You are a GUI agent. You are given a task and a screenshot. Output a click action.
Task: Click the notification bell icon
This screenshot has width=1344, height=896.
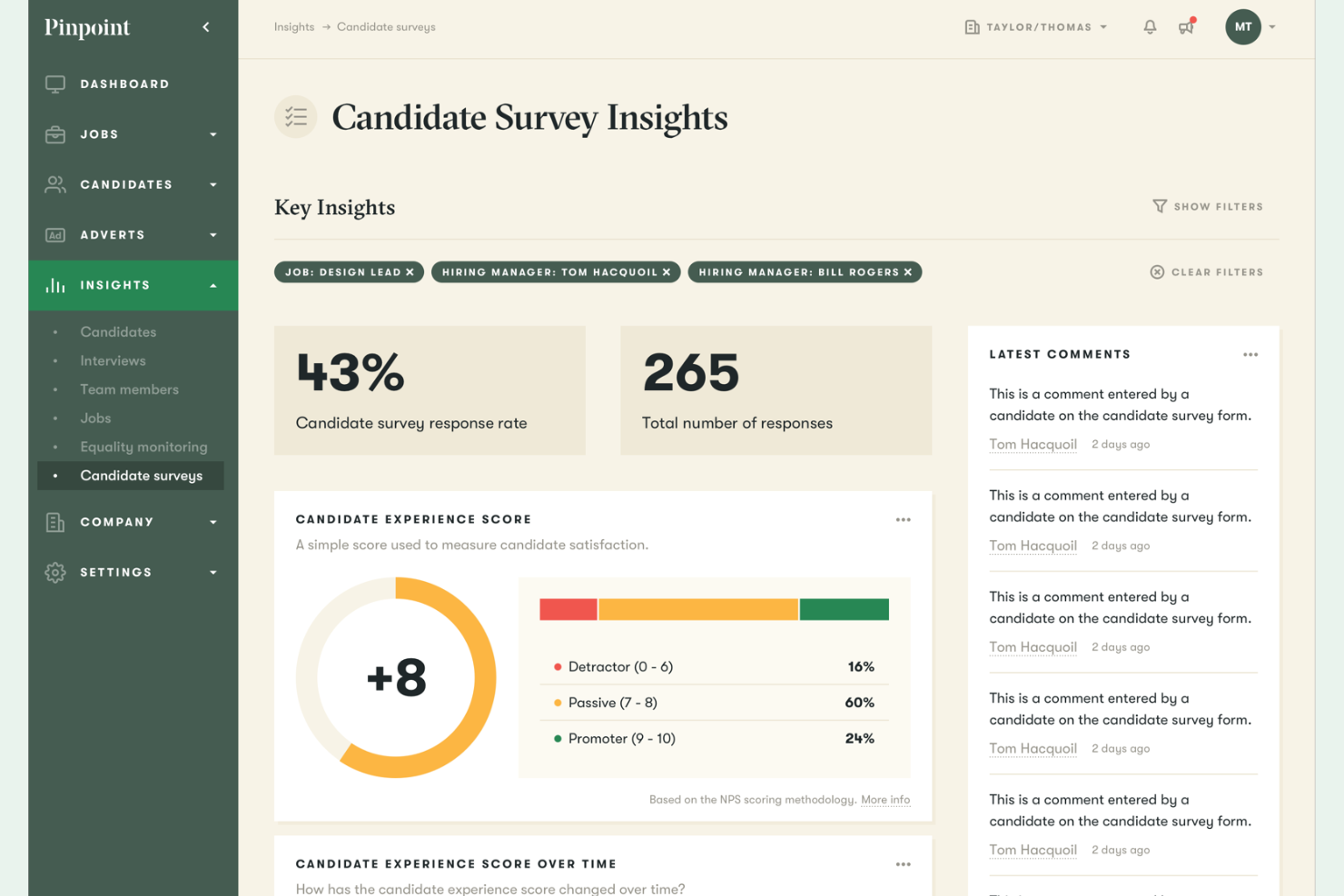point(1150,27)
